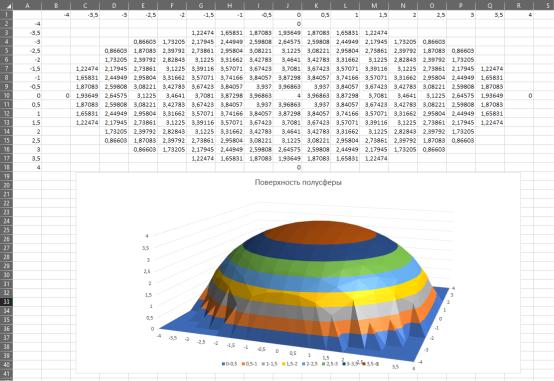The image size is (554, 381).
Task: Click cell P15 with value 0,86603
Action: [461, 140]
